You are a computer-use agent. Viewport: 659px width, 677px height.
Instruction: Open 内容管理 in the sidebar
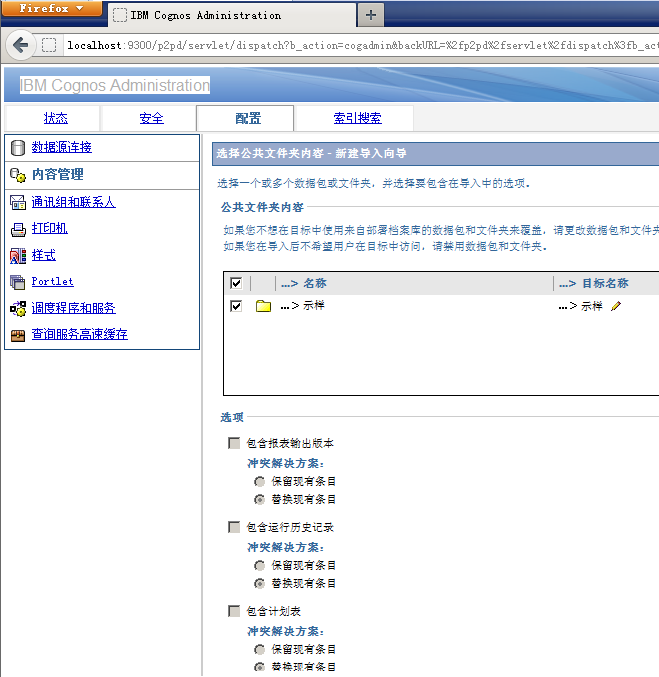click(x=57, y=174)
